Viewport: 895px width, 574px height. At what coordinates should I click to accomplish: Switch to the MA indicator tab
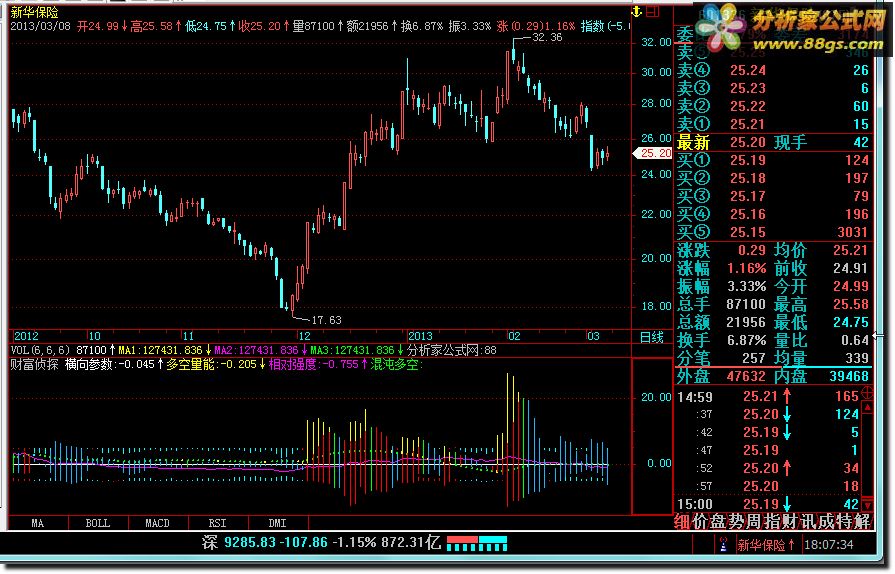tap(38, 523)
